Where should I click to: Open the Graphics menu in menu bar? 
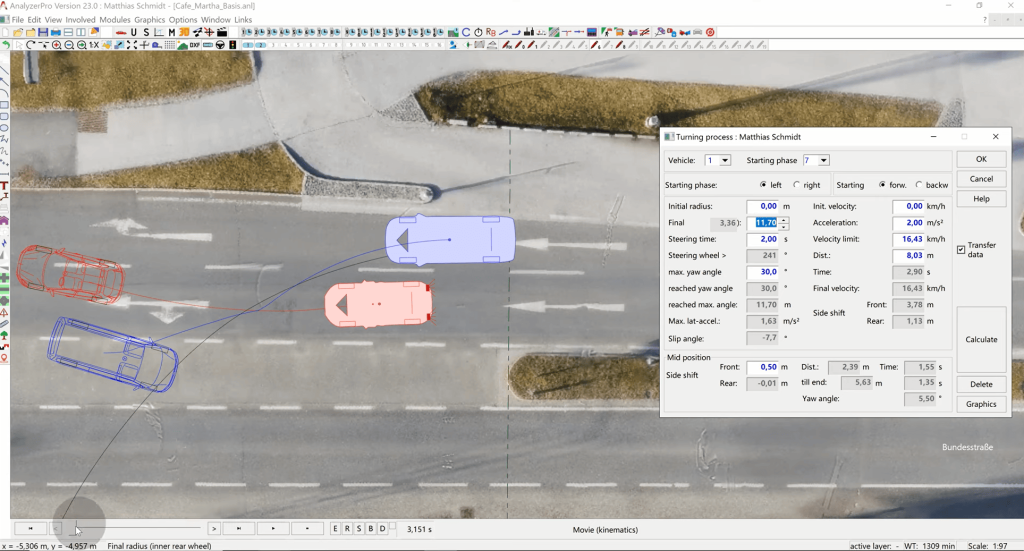click(x=149, y=19)
